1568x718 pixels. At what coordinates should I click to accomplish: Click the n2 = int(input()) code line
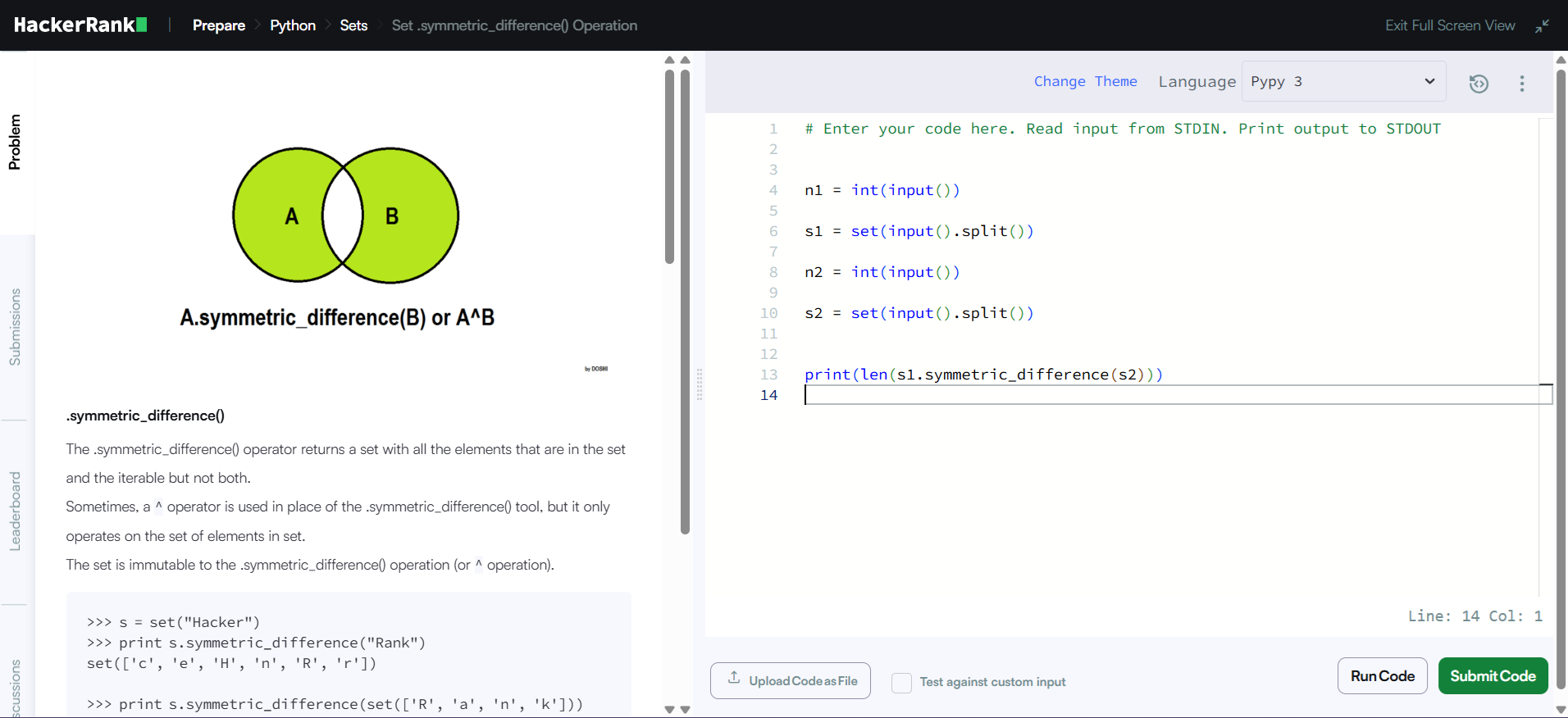point(882,272)
